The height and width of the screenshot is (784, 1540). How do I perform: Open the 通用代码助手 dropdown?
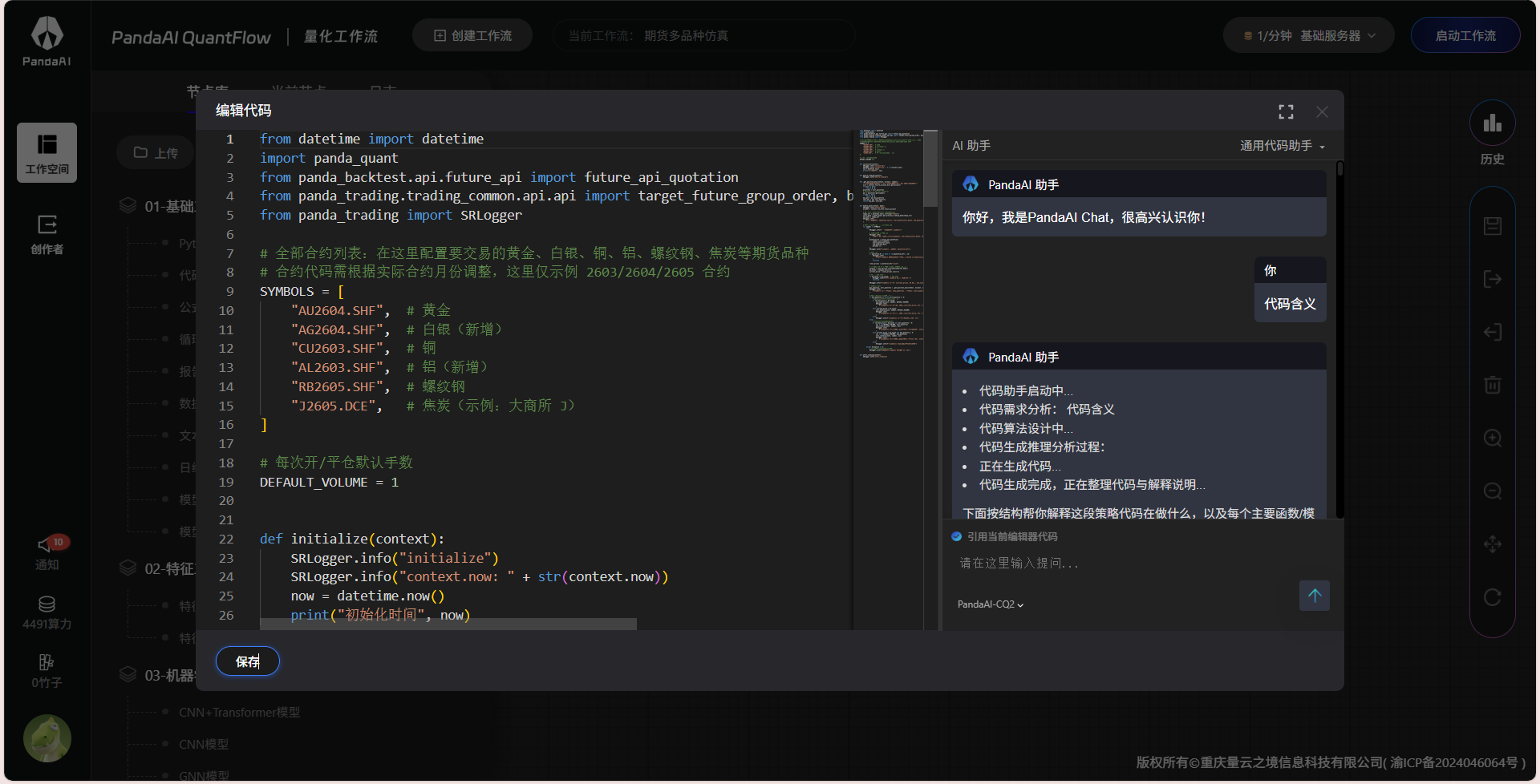pos(1283,146)
